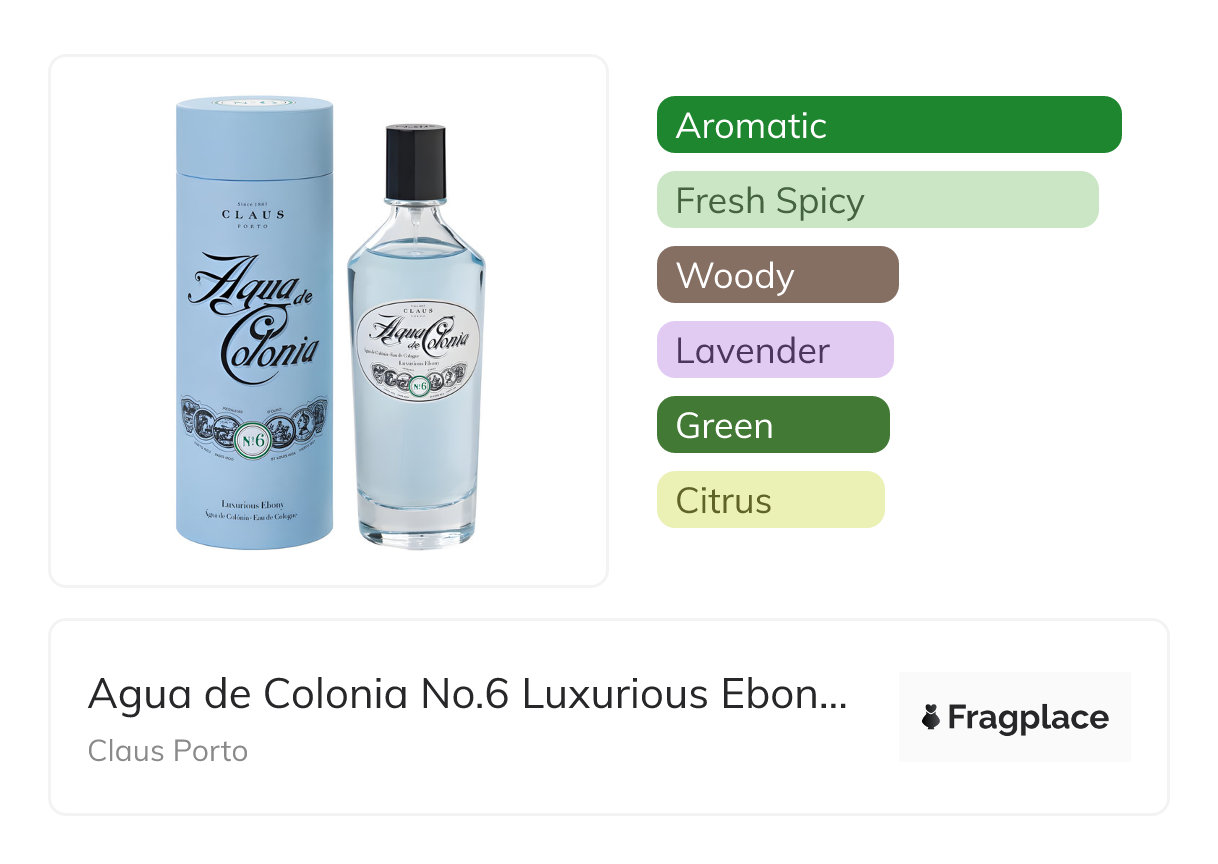
Task: Choose the Woody accord bar
Action: 778,275
